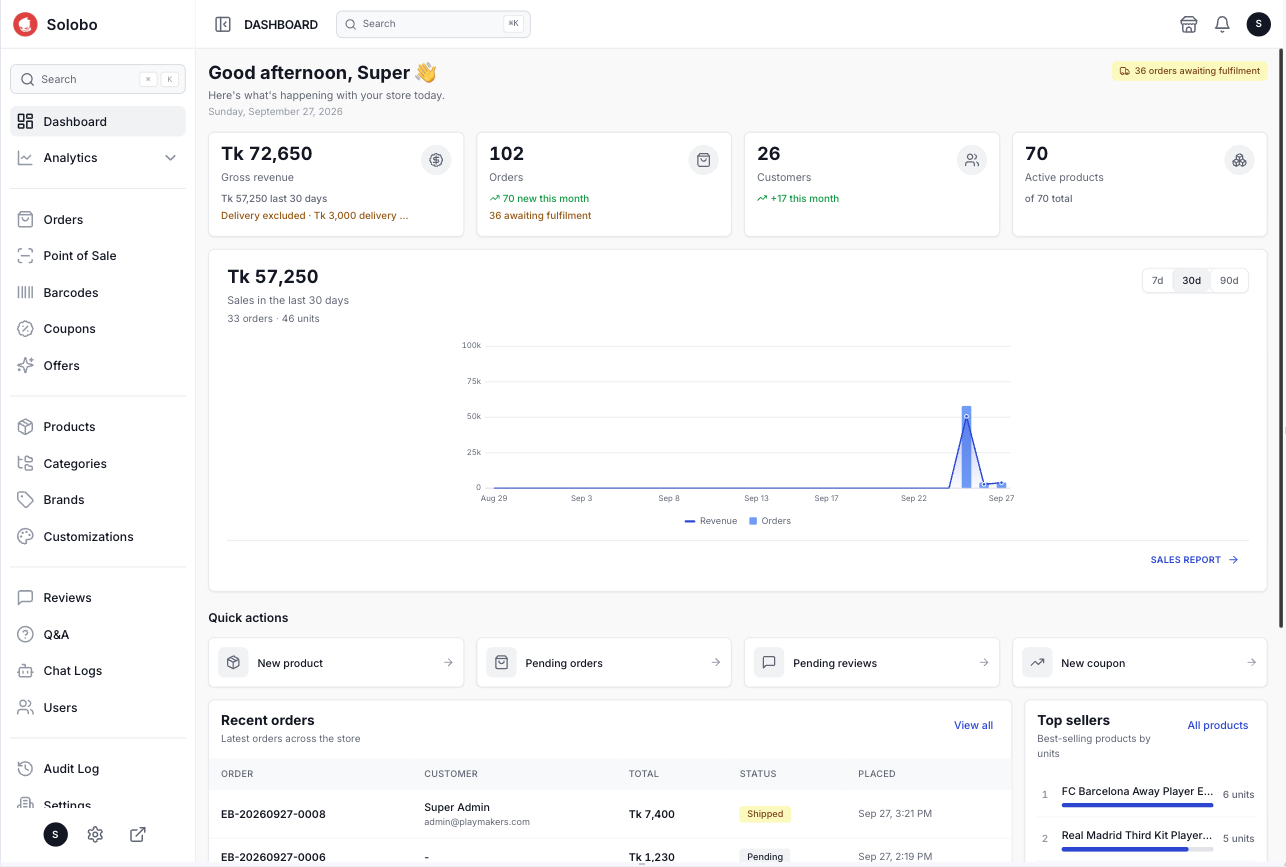
Task: Click the Customers card people icon
Action: click(x=972, y=160)
